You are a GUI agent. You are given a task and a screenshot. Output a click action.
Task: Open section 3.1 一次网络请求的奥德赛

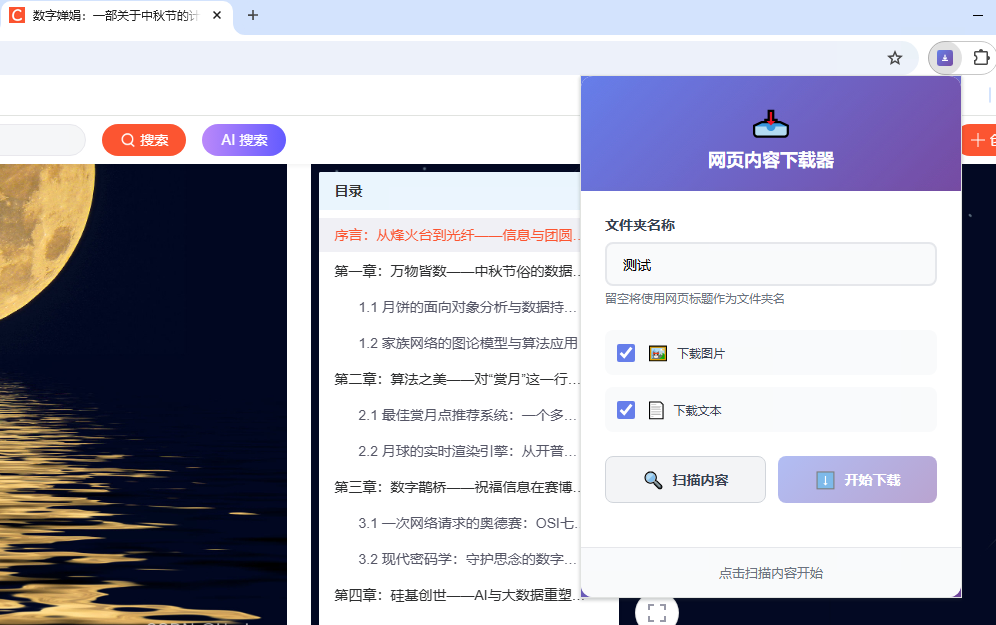[x=468, y=523]
